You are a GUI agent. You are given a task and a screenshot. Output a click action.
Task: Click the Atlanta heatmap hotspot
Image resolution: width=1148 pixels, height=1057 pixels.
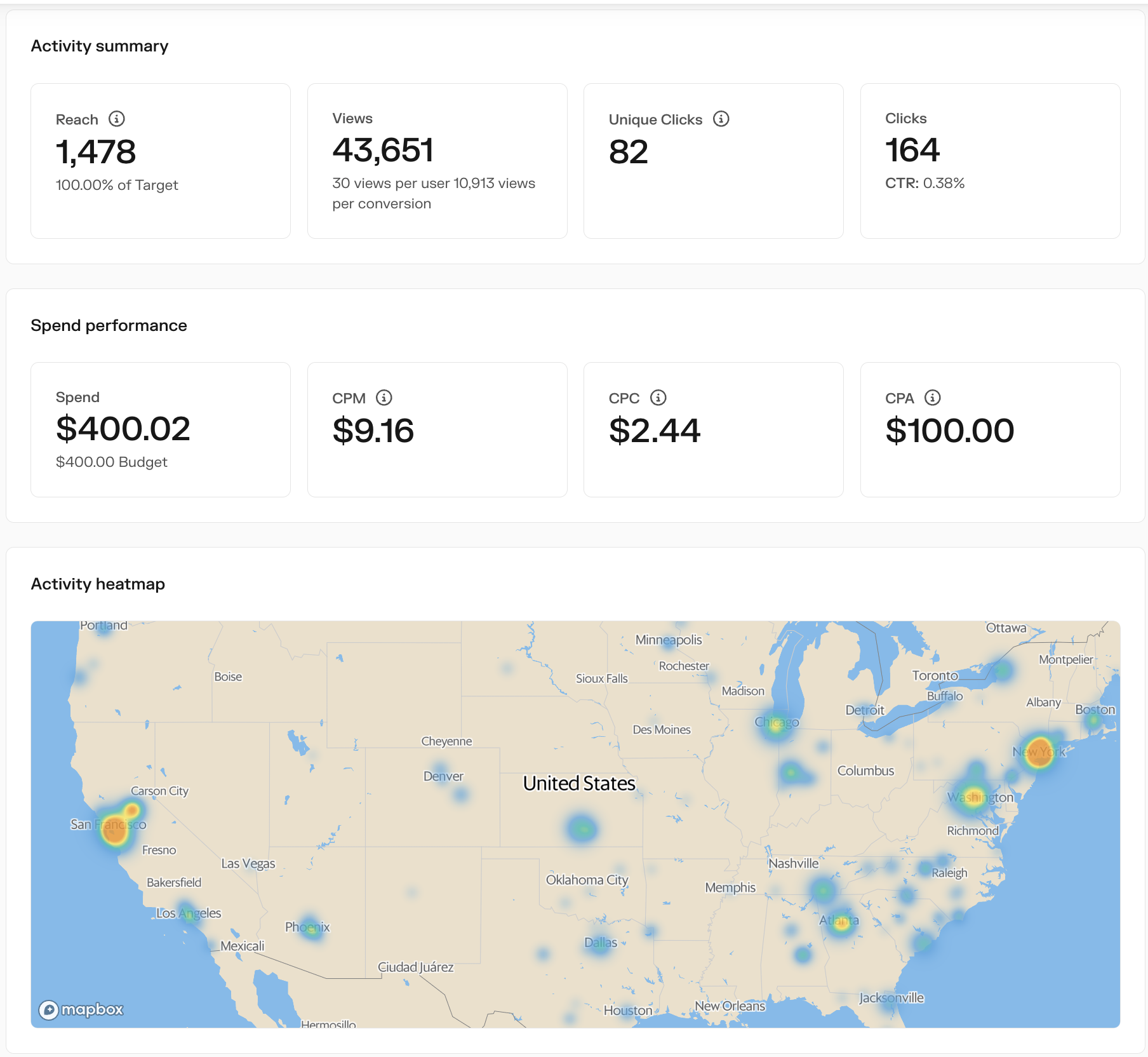click(x=842, y=923)
